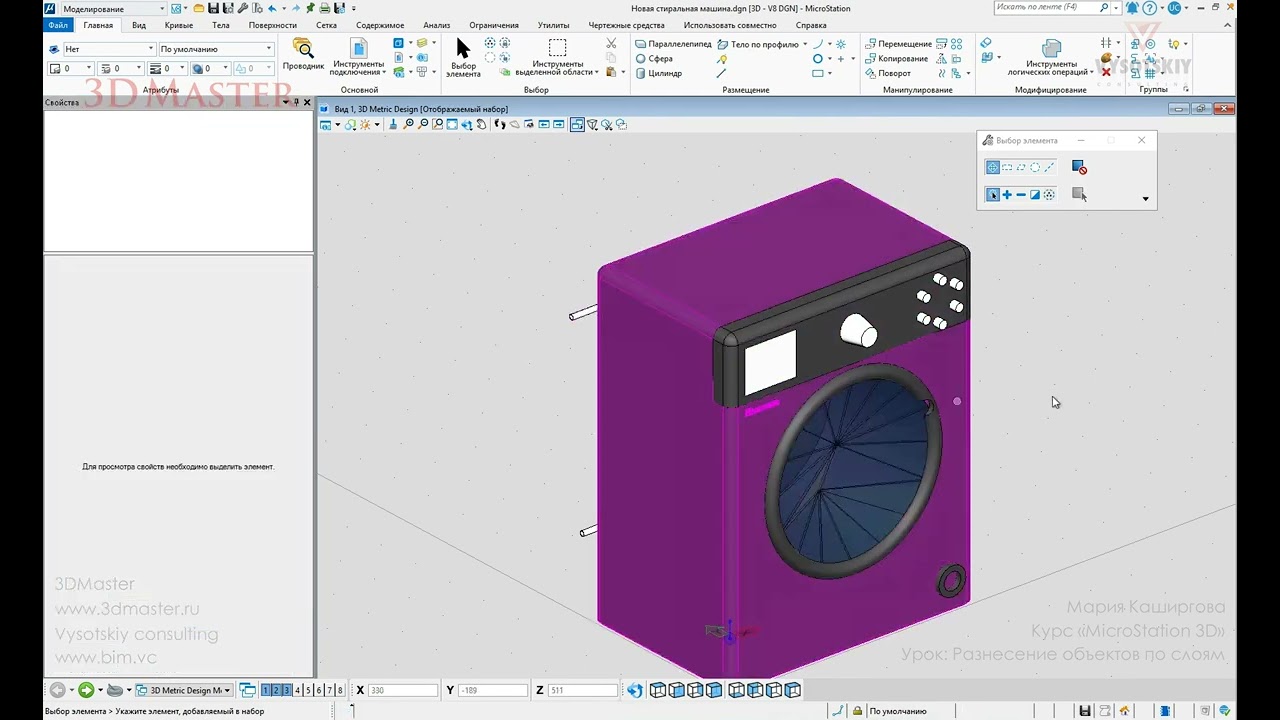Viewport: 1280px width, 720px height.
Task: Choose the Сфера primitive tool
Action: pyautogui.click(x=659, y=59)
